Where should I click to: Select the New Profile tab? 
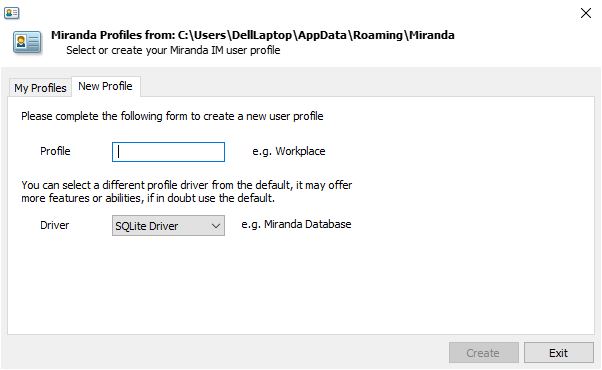(x=106, y=86)
